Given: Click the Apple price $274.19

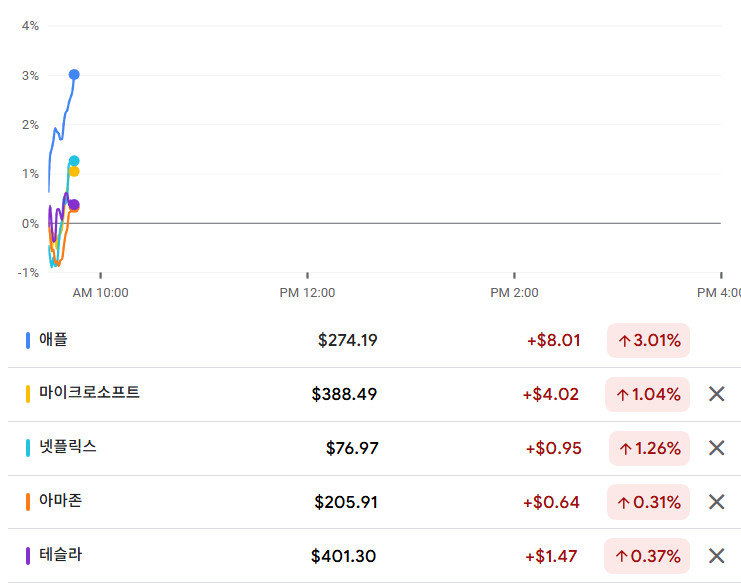Looking at the screenshot, I should (x=347, y=340).
